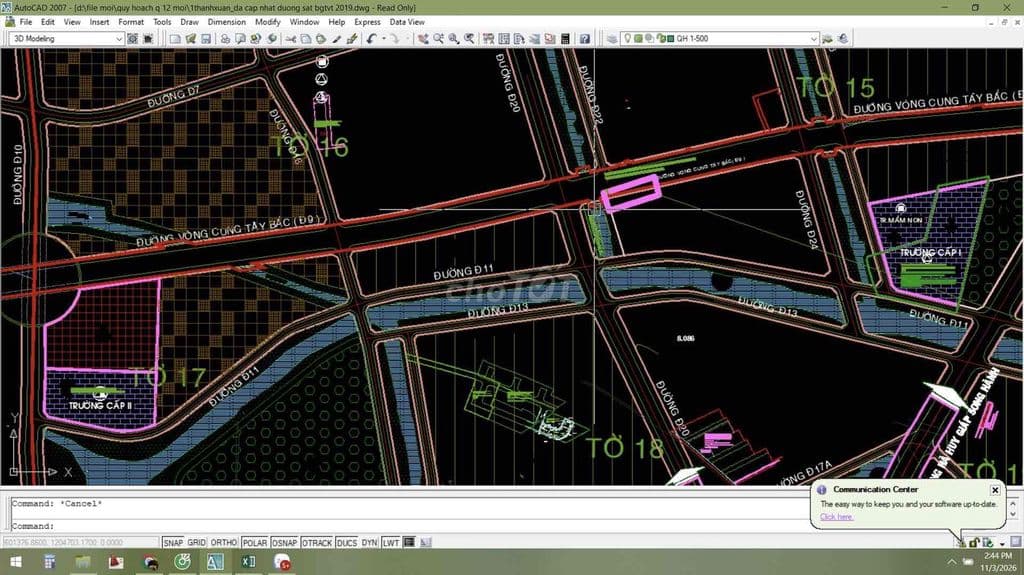Toggle LWT lineweight display

tap(391, 542)
